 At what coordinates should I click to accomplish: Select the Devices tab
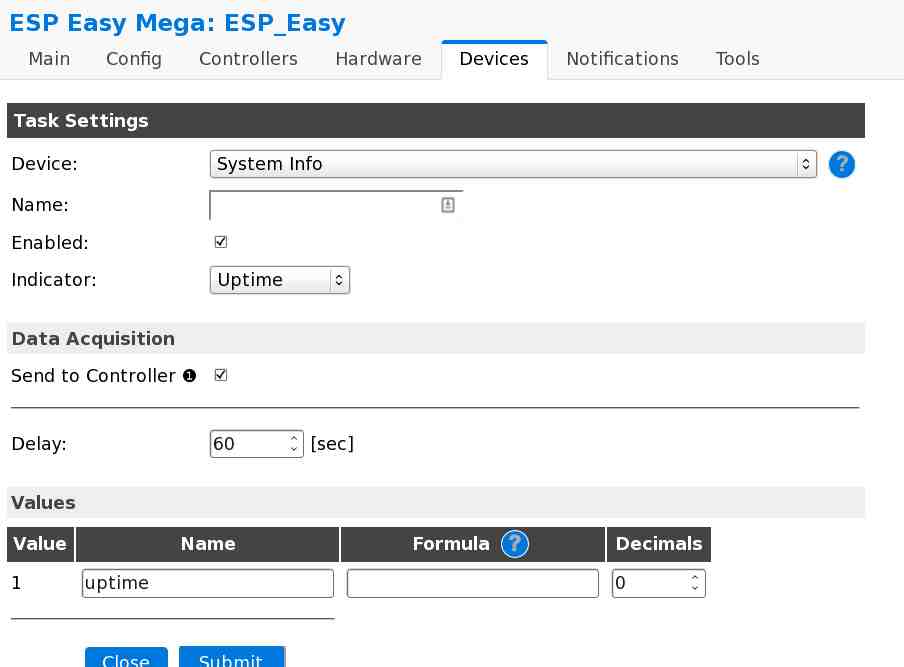(494, 59)
